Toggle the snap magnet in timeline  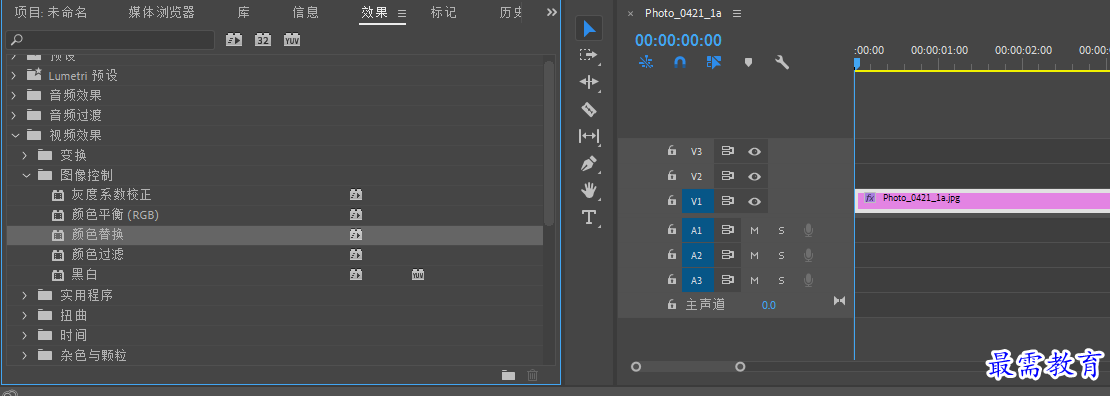tap(680, 62)
